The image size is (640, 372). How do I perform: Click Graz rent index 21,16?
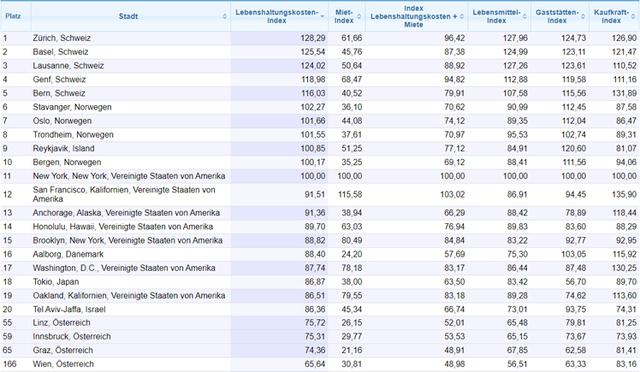(352, 350)
